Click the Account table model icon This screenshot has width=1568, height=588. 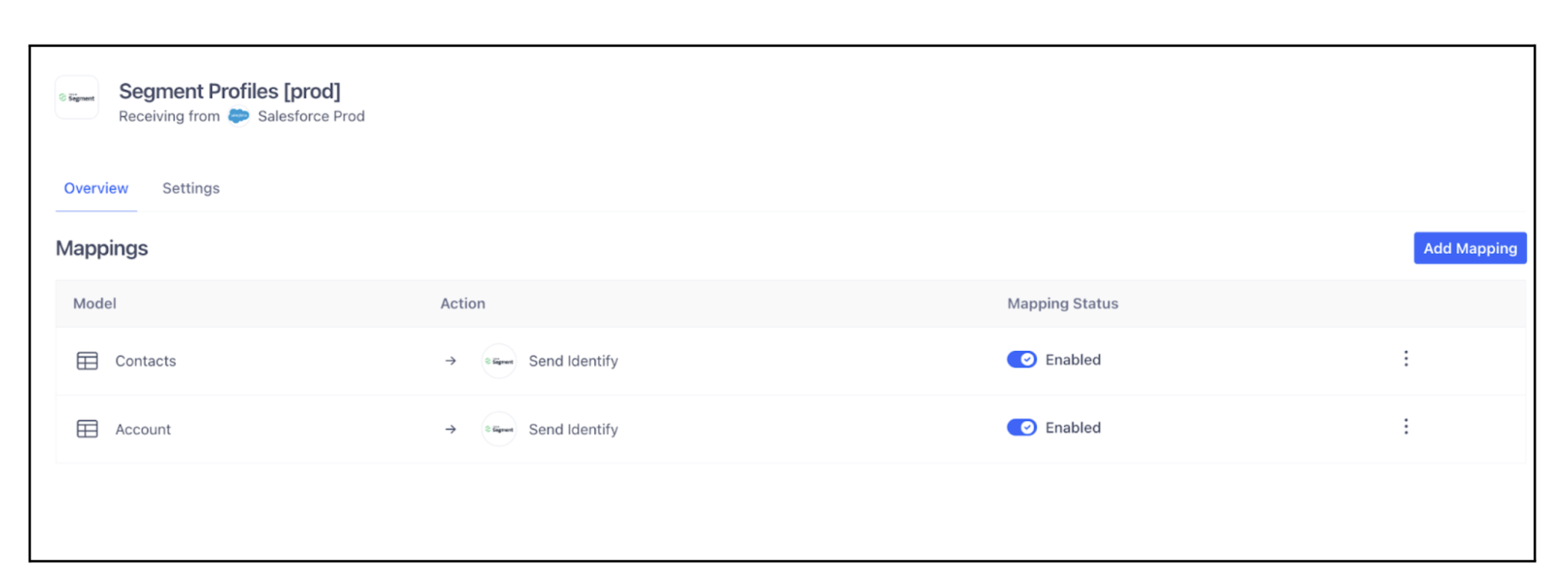point(88,429)
